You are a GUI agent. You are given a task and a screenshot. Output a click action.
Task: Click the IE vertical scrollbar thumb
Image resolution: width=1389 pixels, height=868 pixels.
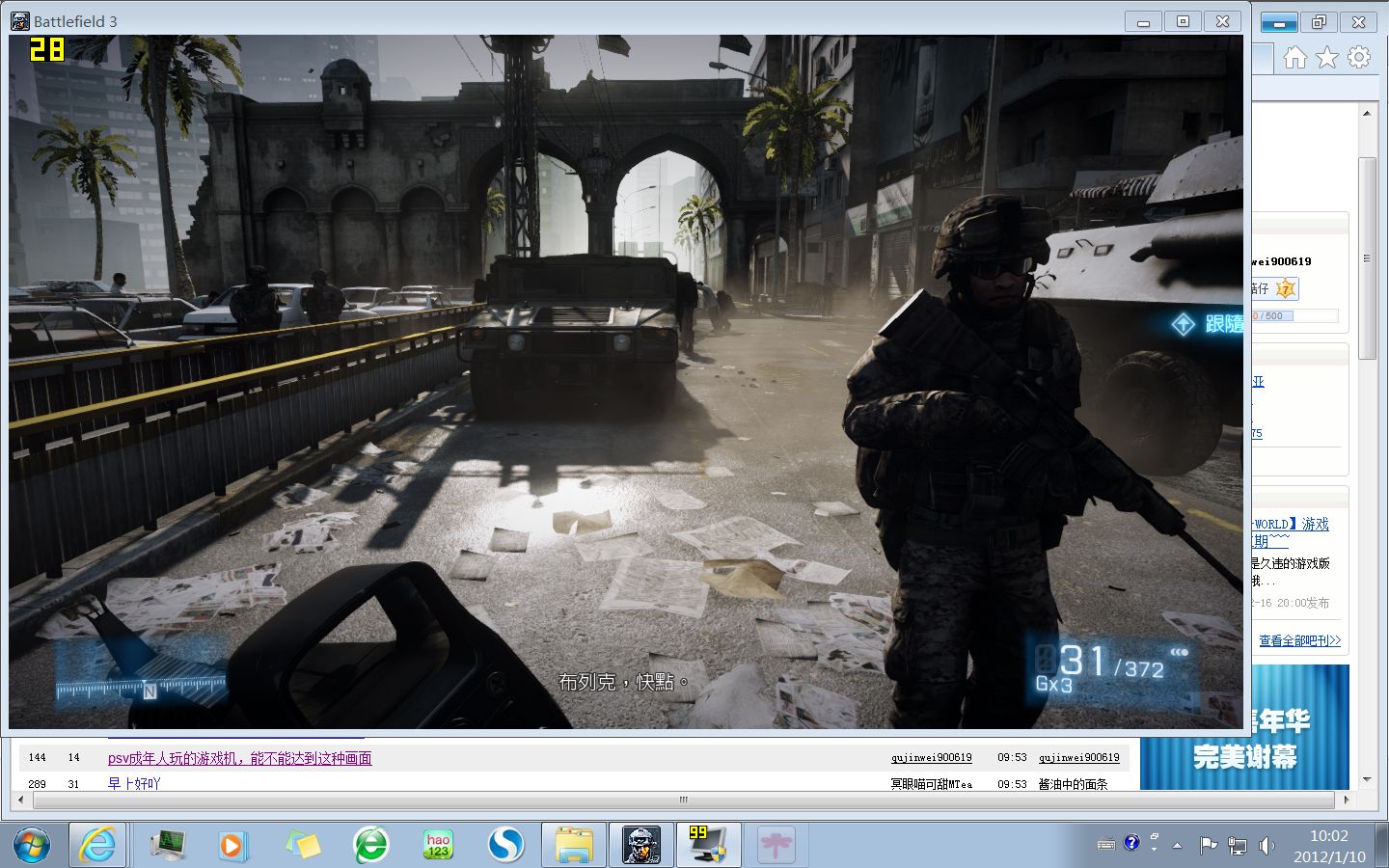click(x=1366, y=258)
